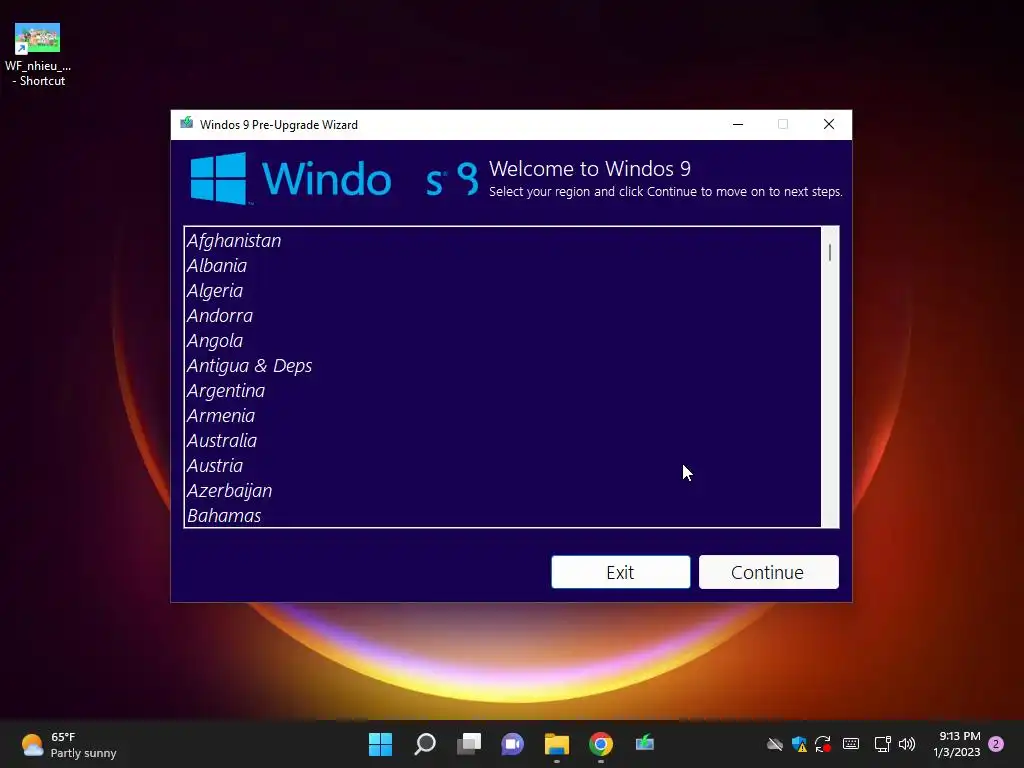Open taskbar Search
This screenshot has width=1024, height=768.
tap(424, 744)
